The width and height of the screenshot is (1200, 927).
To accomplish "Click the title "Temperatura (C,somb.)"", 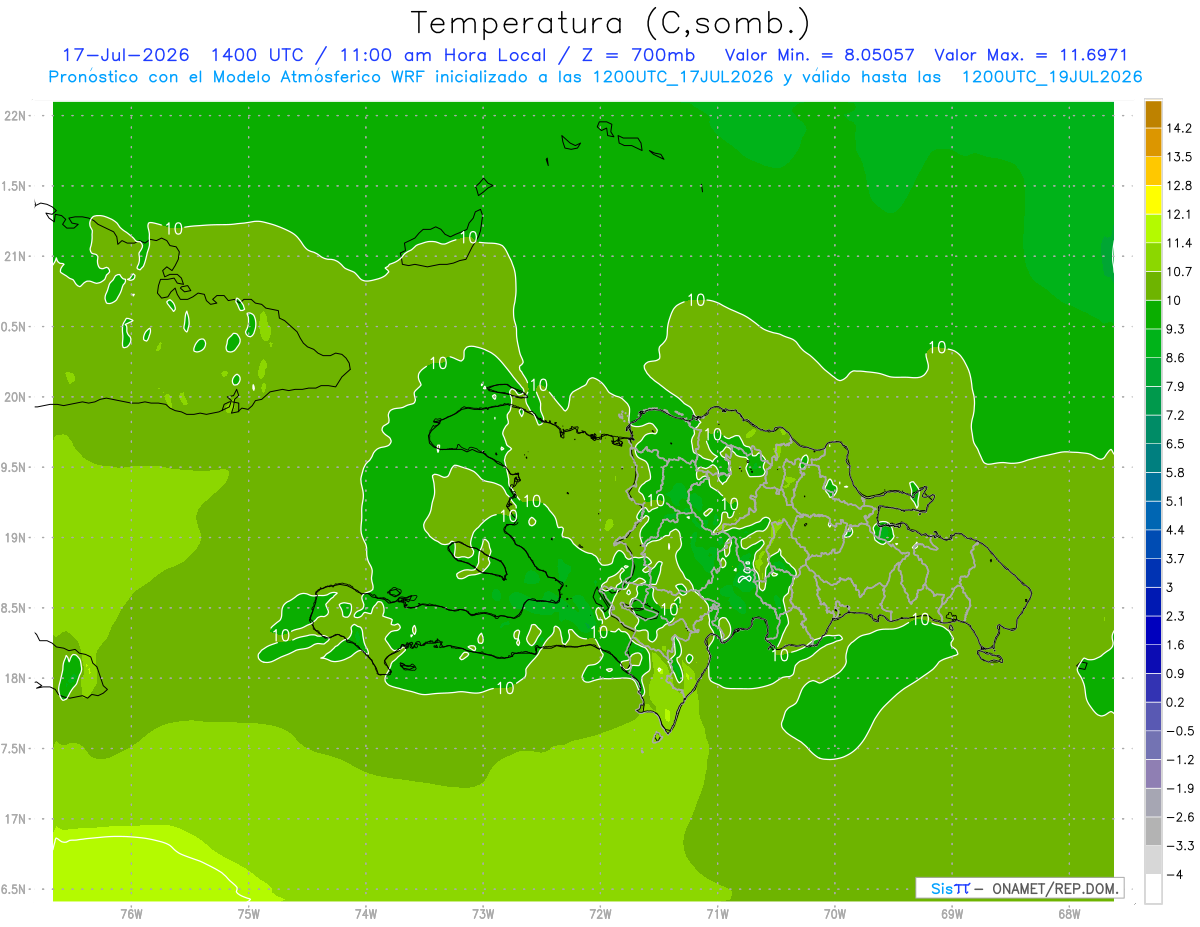I will 610,24.
